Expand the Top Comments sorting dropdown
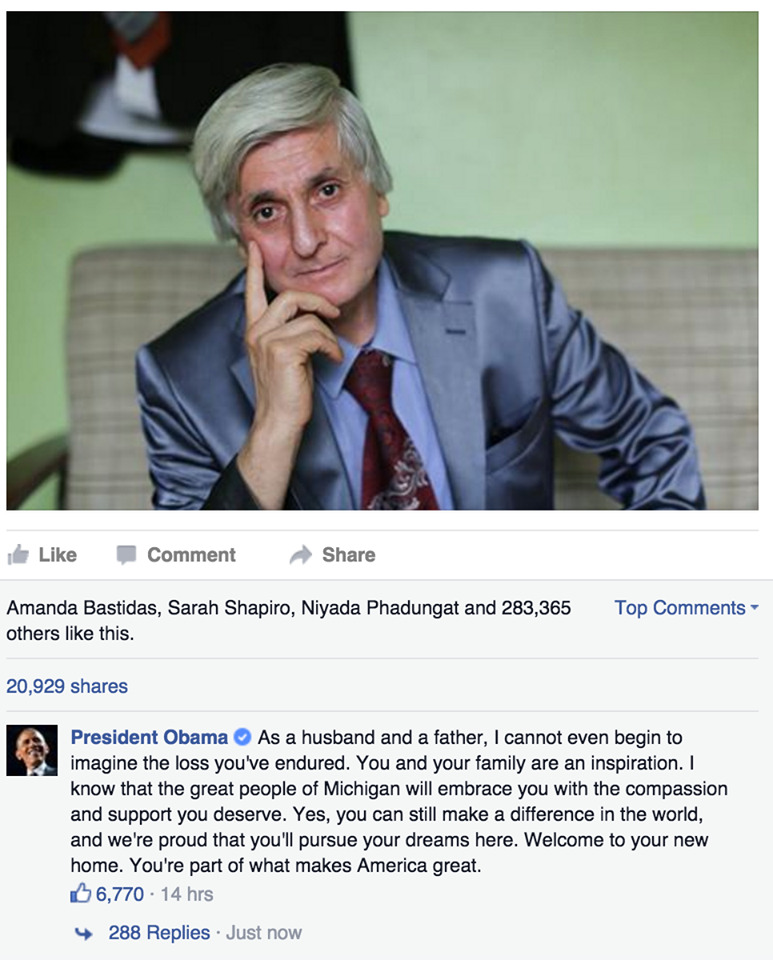This screenshot has width=773, height=960. click(687, 607)
